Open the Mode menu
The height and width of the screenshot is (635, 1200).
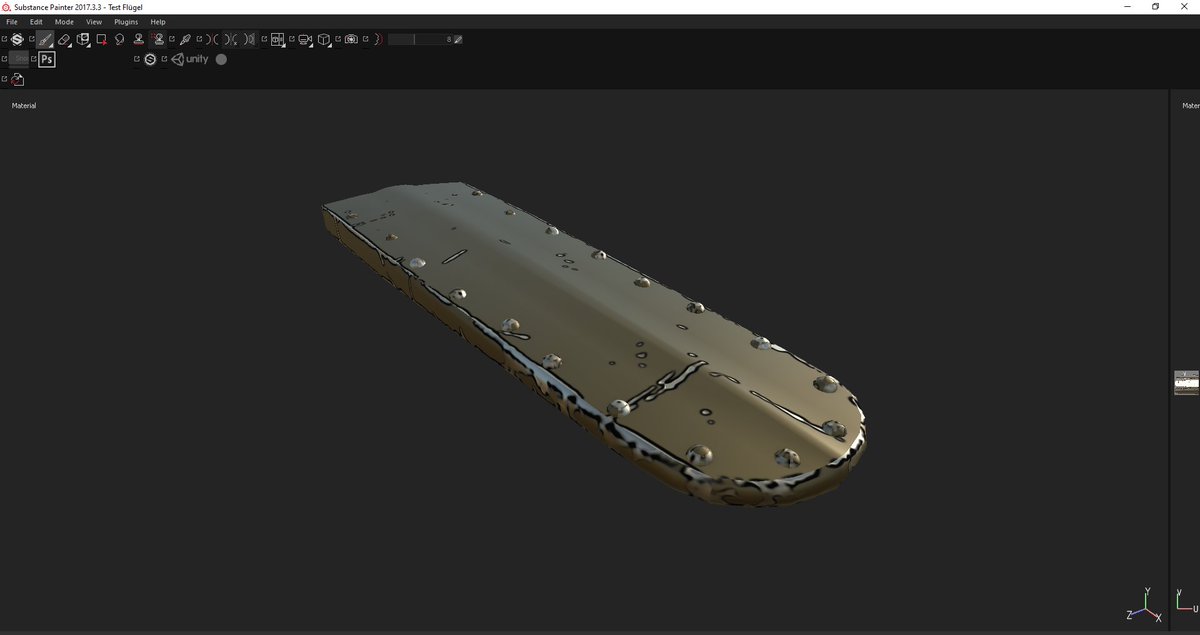(x=64, y=21)
